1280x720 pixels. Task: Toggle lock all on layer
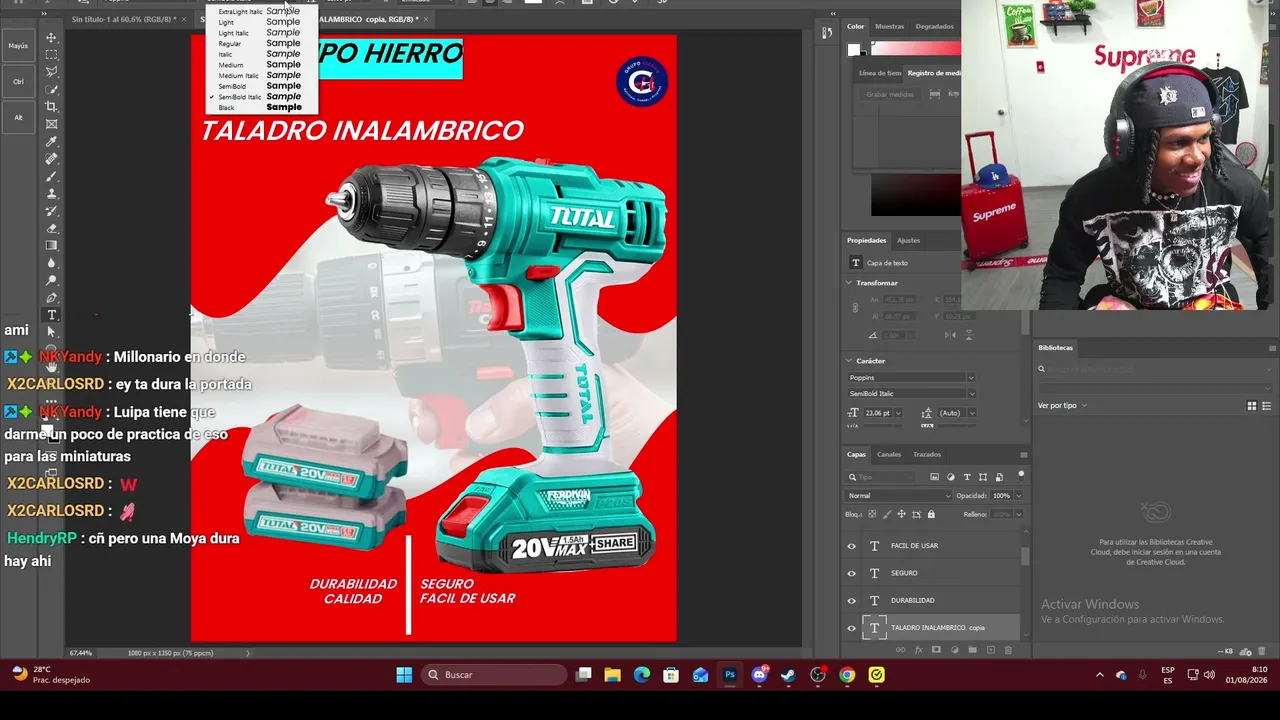click(931, 514)
